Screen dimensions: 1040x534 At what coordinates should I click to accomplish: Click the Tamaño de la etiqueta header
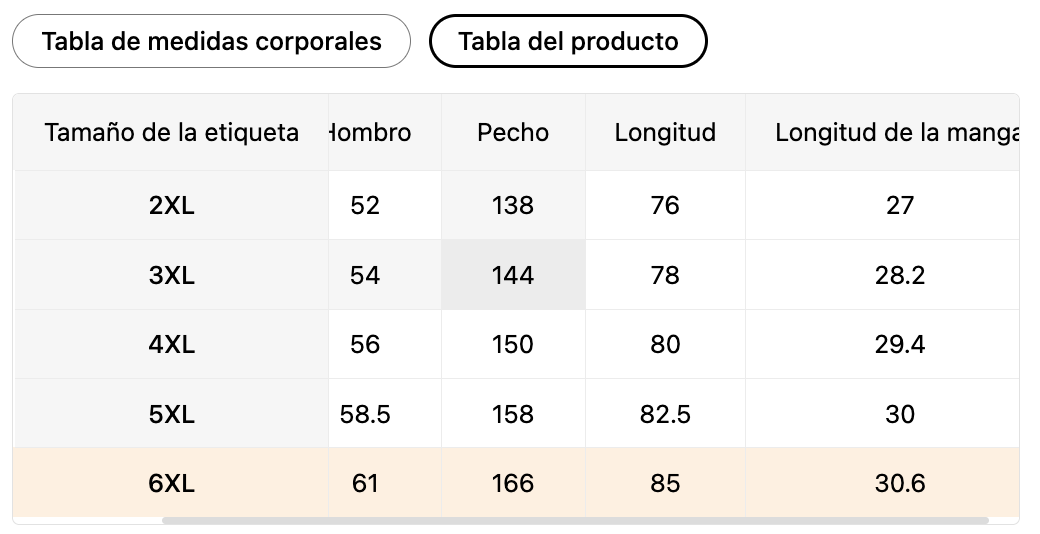point(171,133)
